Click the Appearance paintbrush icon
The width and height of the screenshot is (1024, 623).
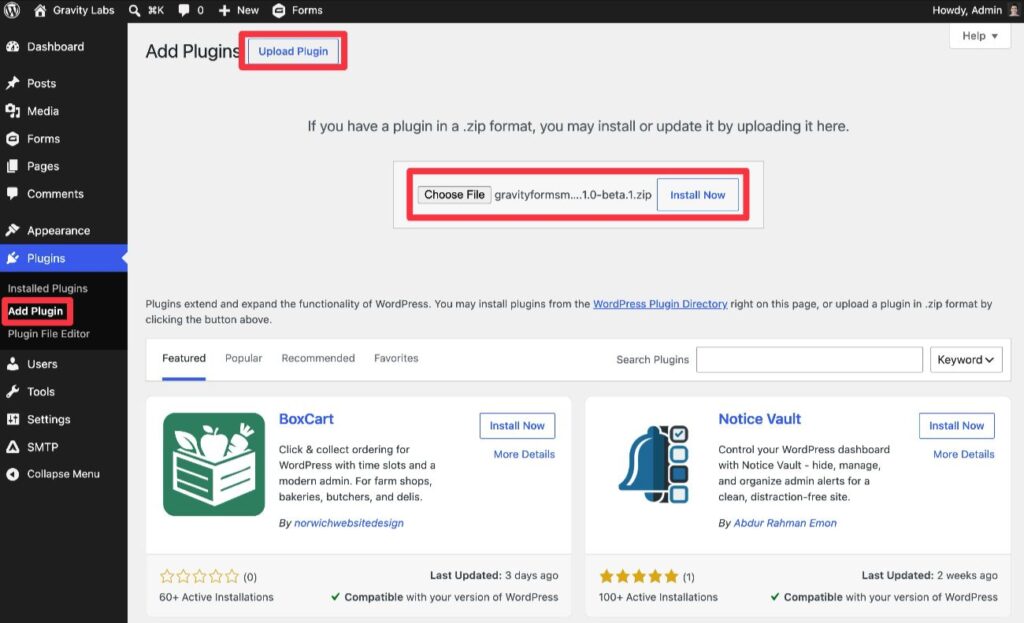(x=12, y=230)
